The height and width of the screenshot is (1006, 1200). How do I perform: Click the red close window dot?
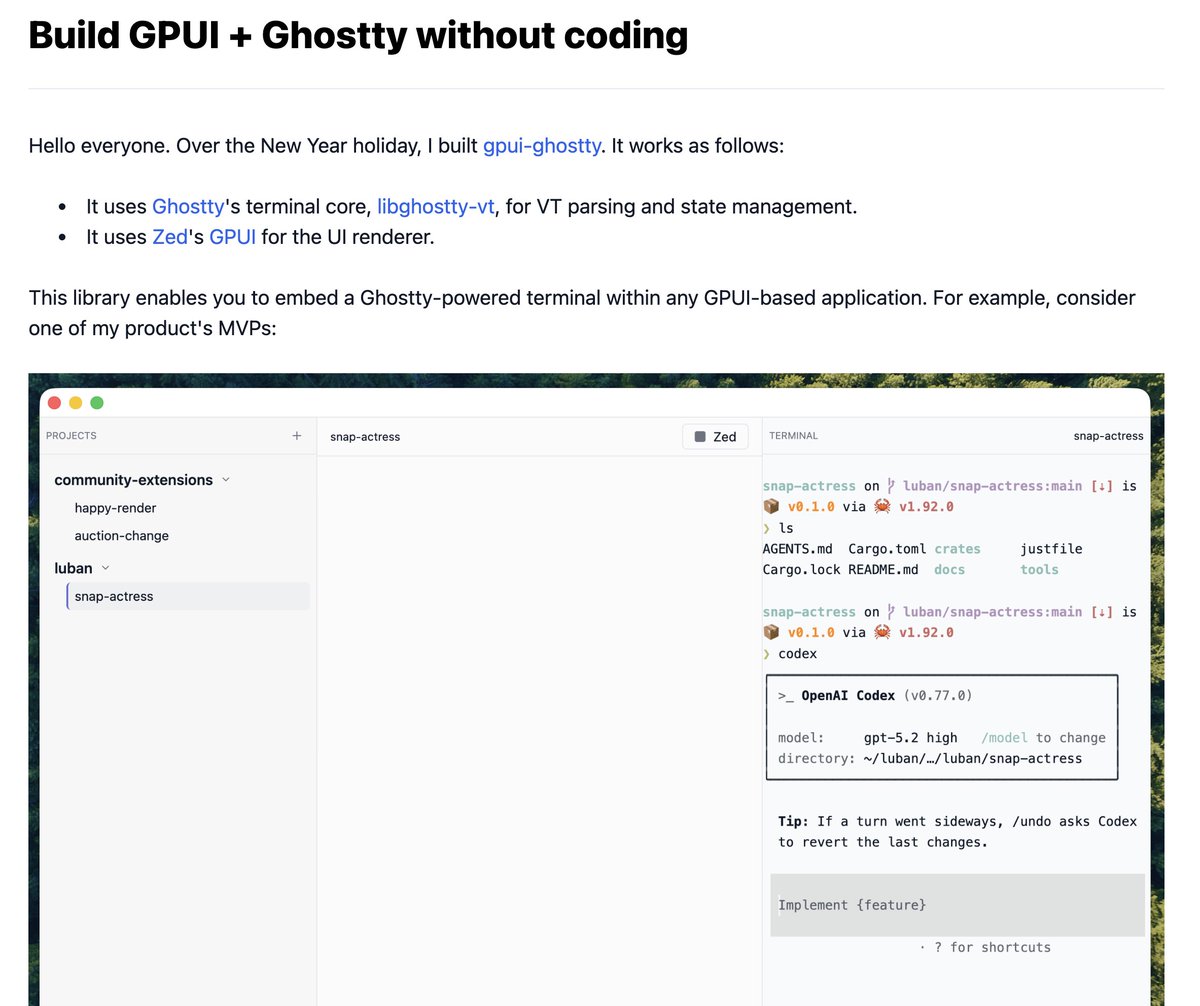54,403
